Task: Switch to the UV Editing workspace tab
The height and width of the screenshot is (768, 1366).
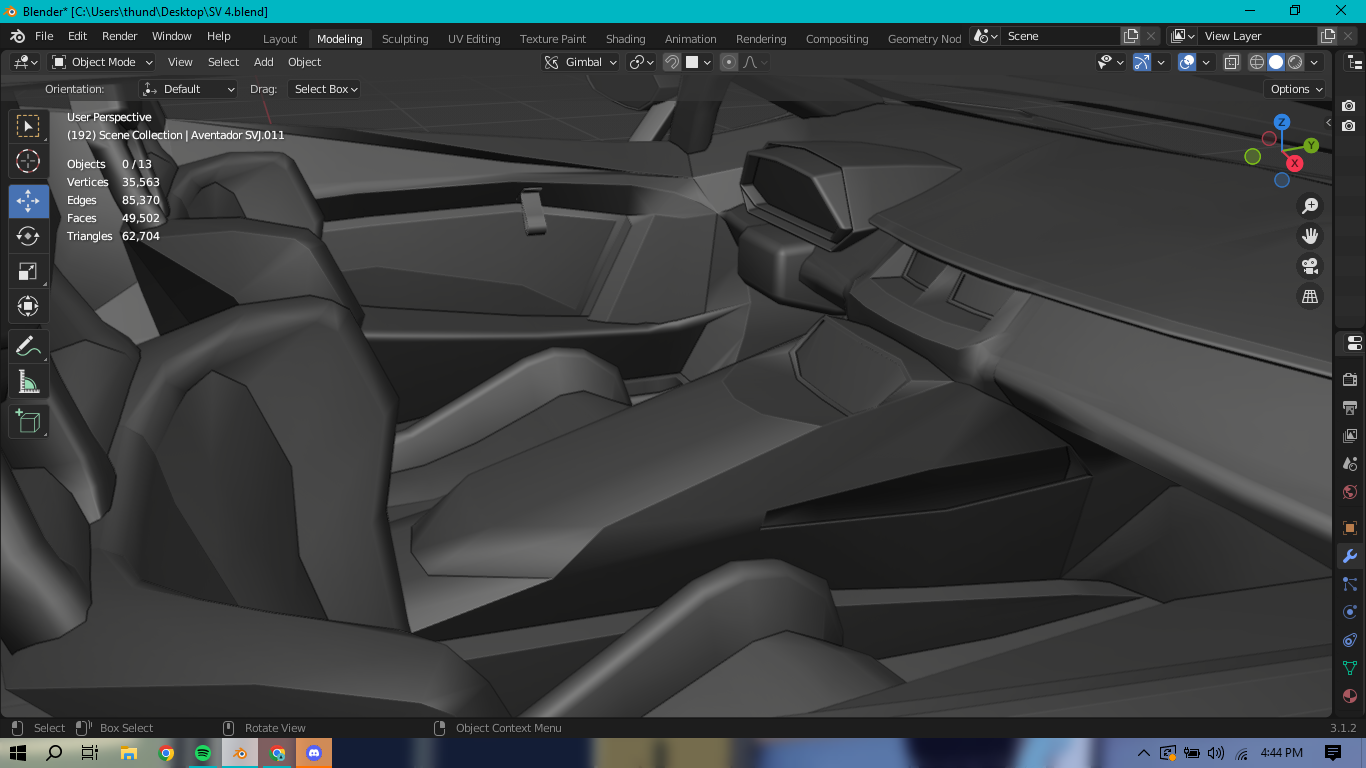Action: [x=474, y=39]
